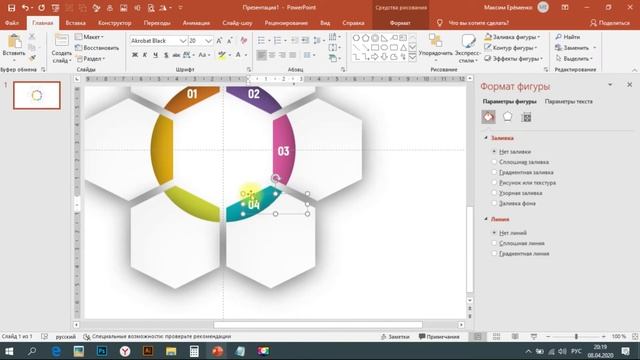Image resolution: width=640 pixels, height=360 pixels.
Task: Open Illustrator from the taskbar
Action: point(148,351)
